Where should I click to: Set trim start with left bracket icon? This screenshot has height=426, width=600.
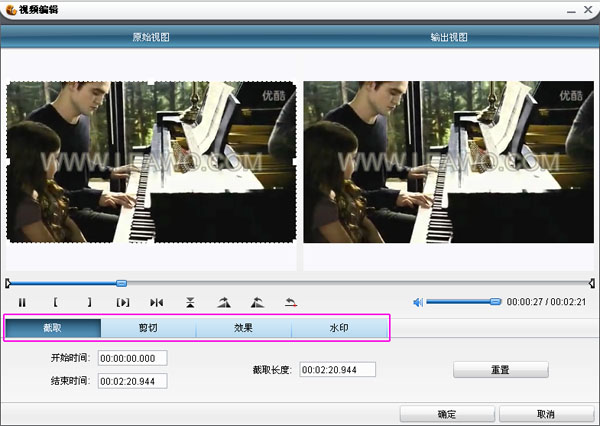point(55,302)
